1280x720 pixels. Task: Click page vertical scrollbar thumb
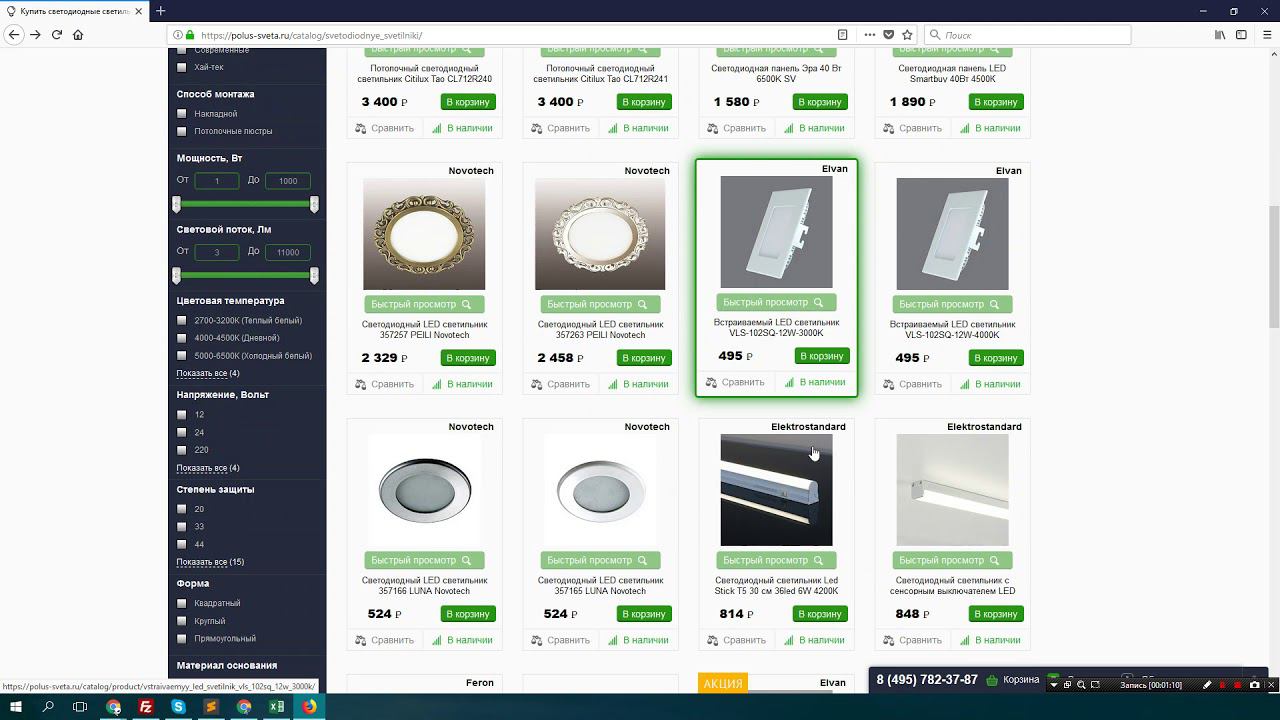tap(1273, 265)
